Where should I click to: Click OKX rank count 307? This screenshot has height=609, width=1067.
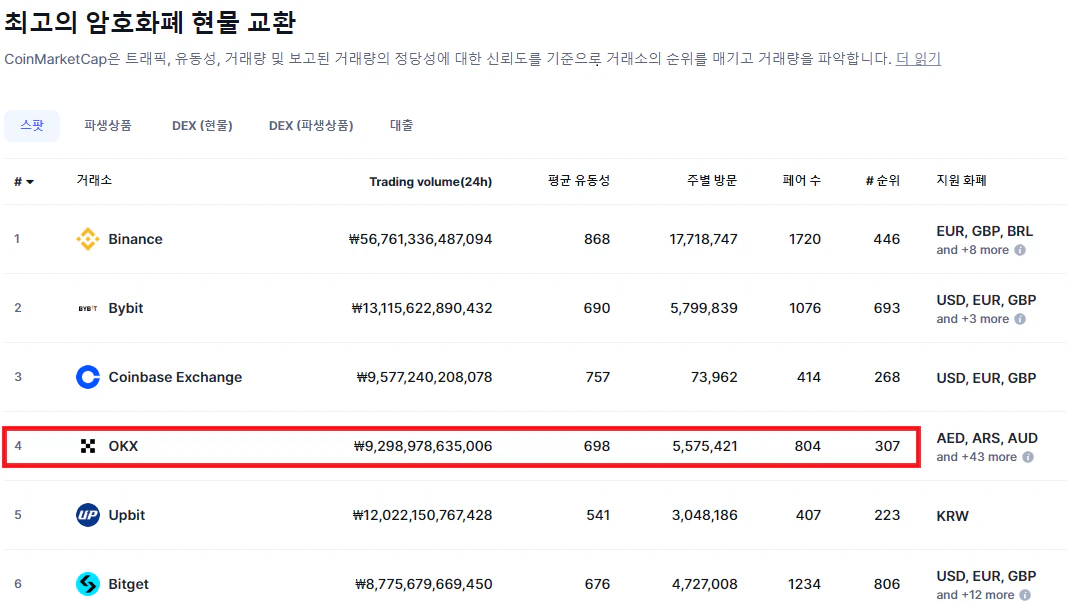point(887,446)
